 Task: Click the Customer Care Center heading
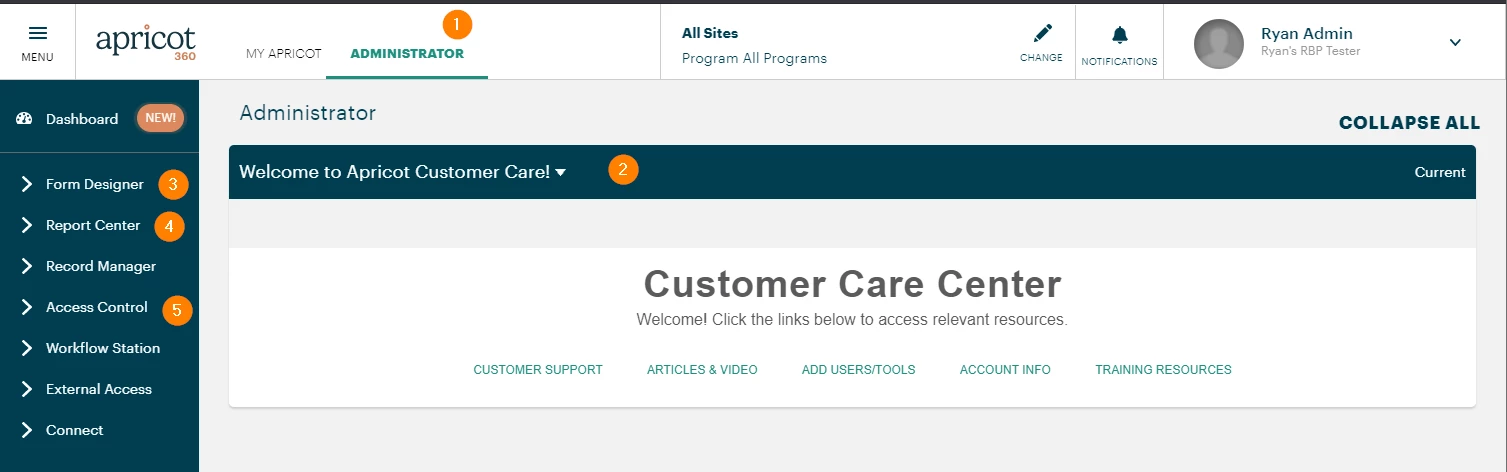pyautogui.click(x=852, y=284)
